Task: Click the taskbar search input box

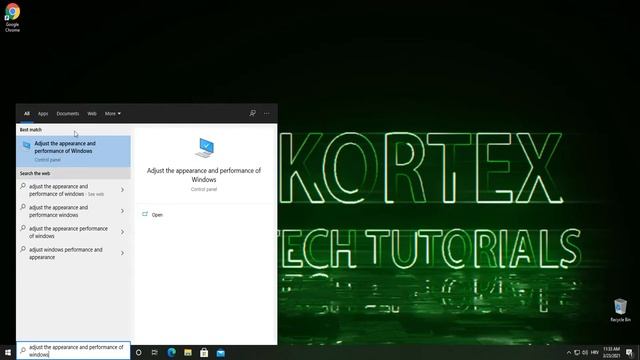Action: click(73, 351)
